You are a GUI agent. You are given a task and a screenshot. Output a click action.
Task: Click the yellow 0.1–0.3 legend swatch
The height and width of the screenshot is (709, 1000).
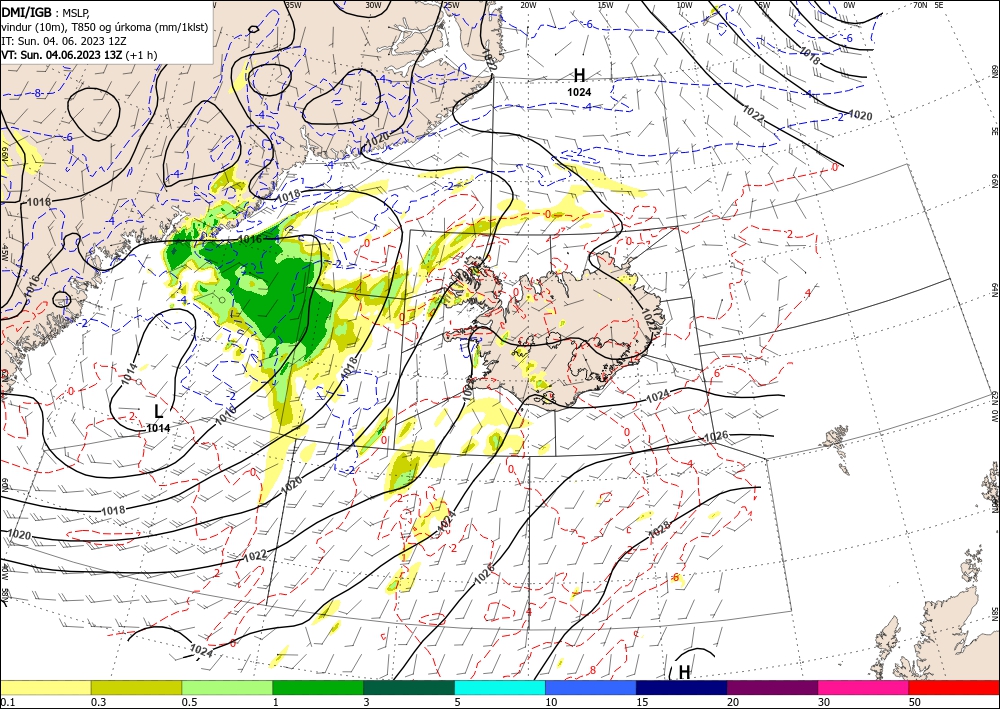tap(46, 687)
